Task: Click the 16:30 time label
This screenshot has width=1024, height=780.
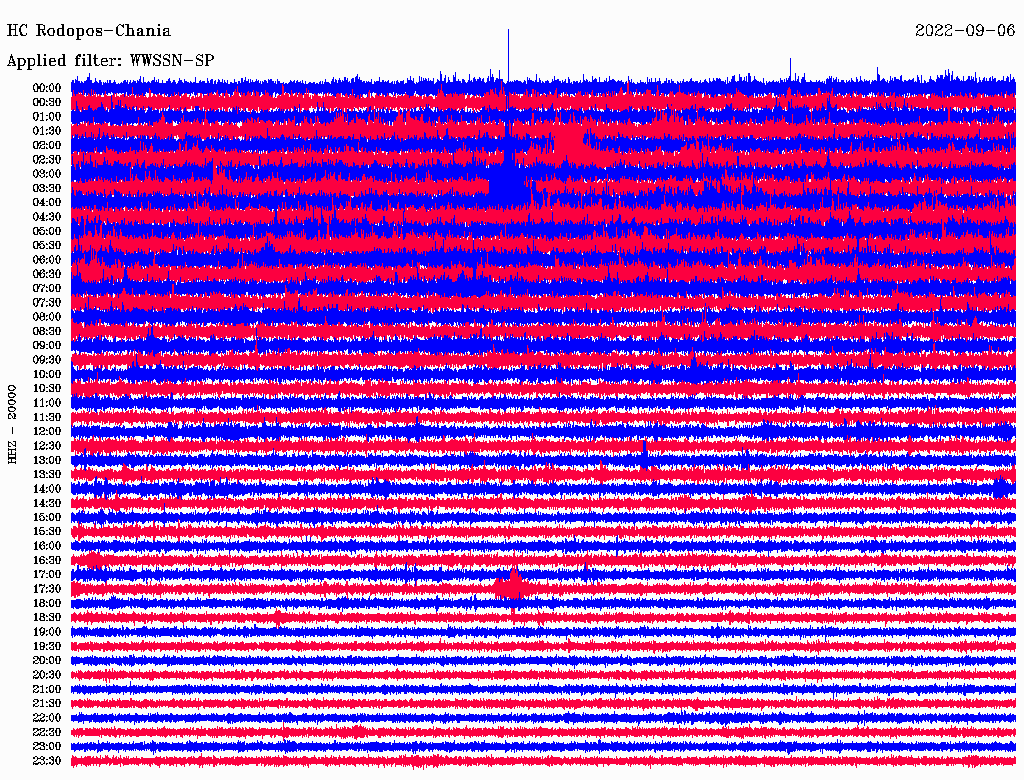Action: (46, 561)
